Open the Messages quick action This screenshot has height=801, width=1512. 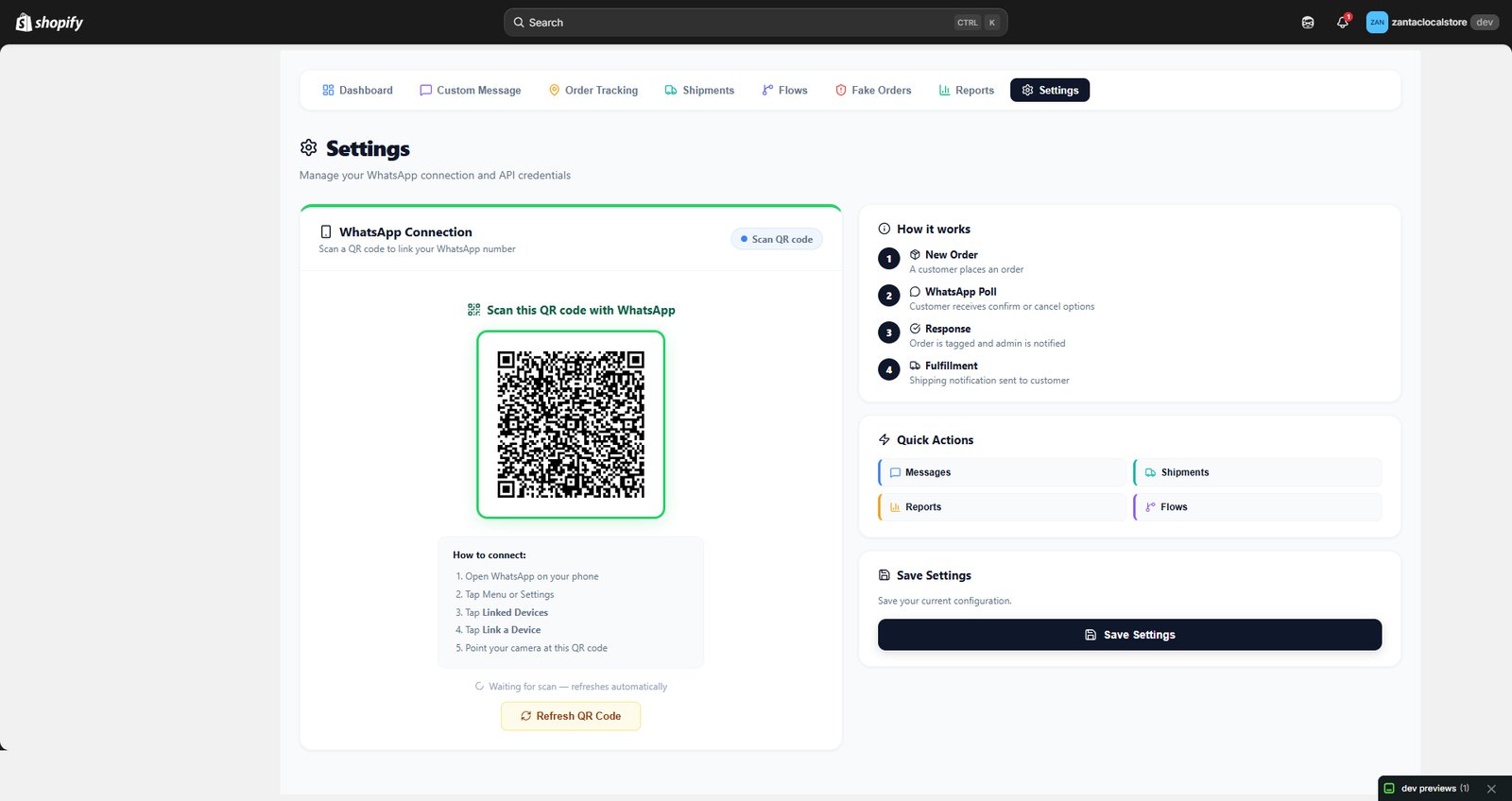(1002, 472)
